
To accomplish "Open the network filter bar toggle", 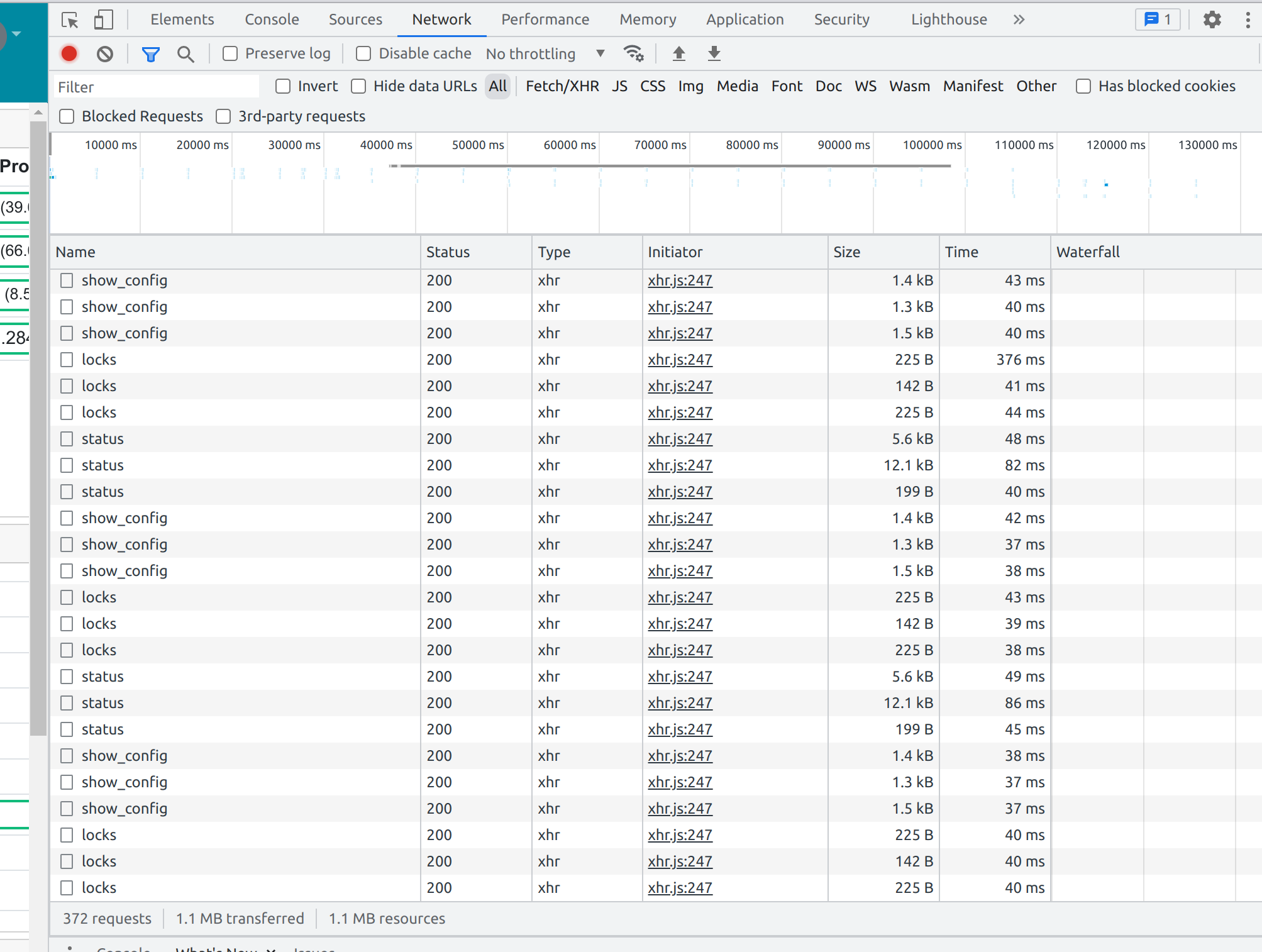I will 150,54.
